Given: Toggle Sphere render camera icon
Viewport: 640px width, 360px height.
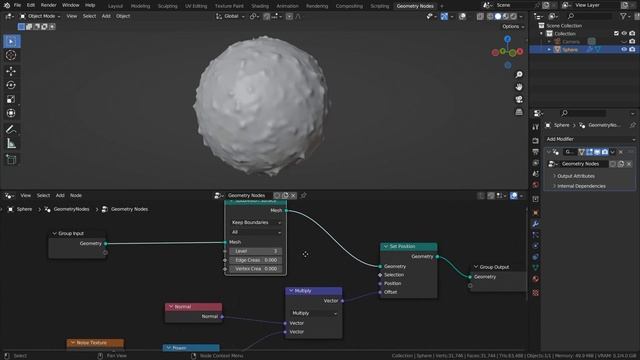Looking at the screenshot, I should [x=632, y=49].
